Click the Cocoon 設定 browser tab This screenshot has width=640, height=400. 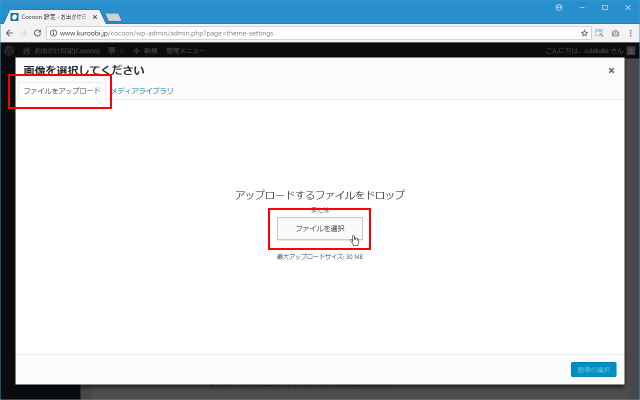coord(54,17)
